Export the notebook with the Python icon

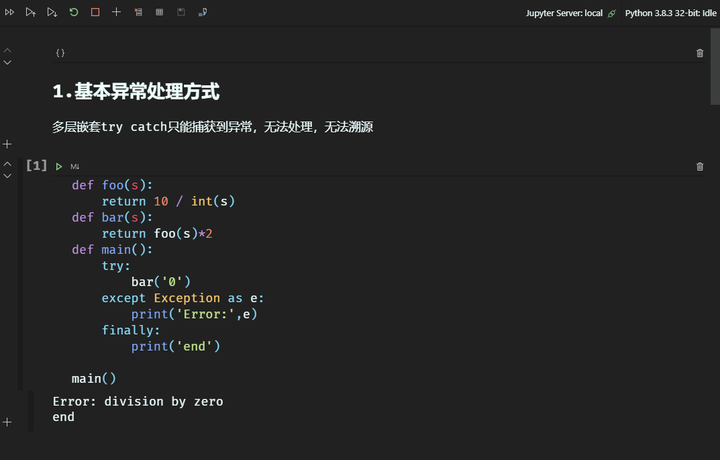[x=203, y=12]
